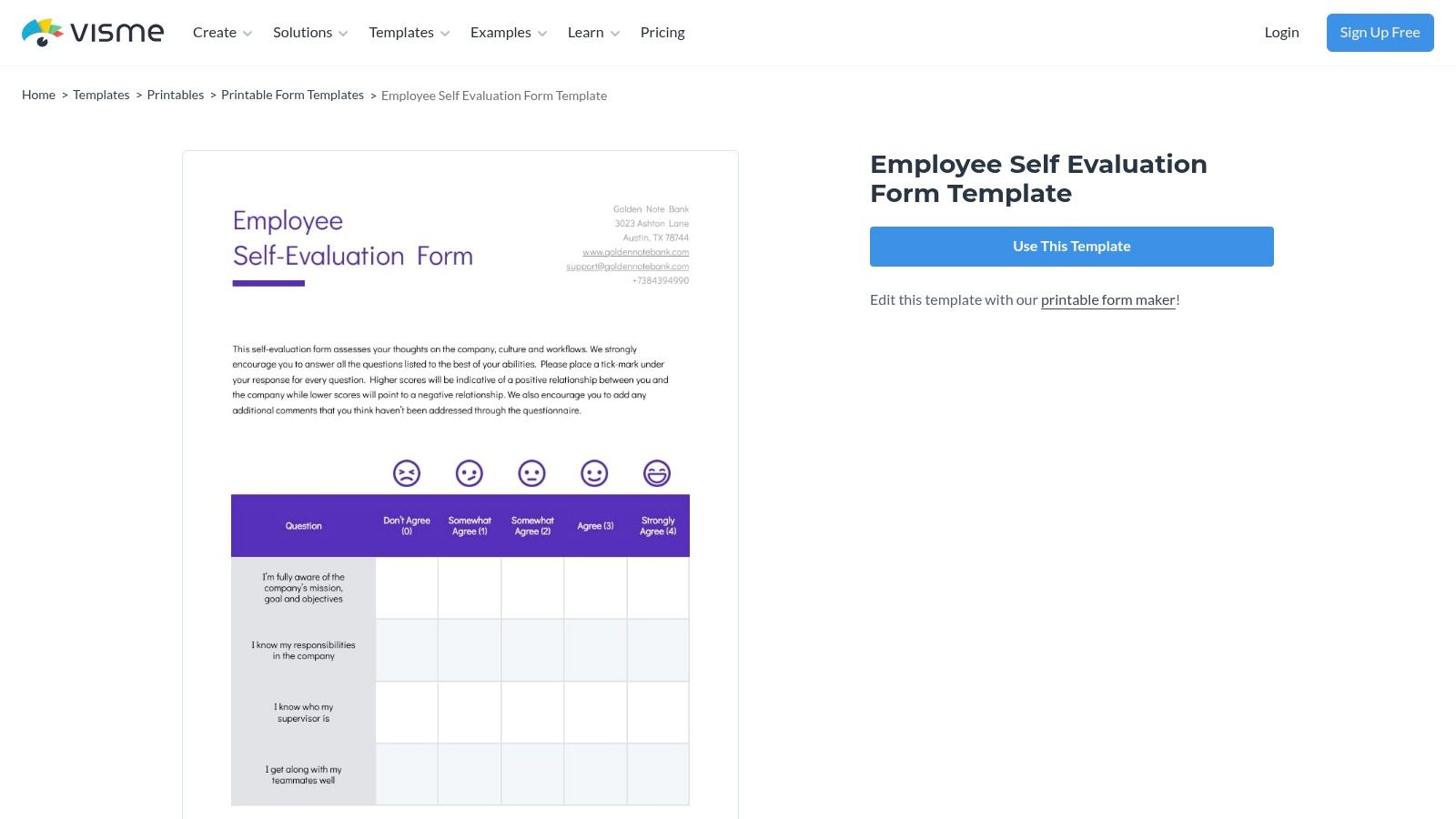
Task: Click the 'Golden Note Bank' address text
Action: [x=651, y=209]
